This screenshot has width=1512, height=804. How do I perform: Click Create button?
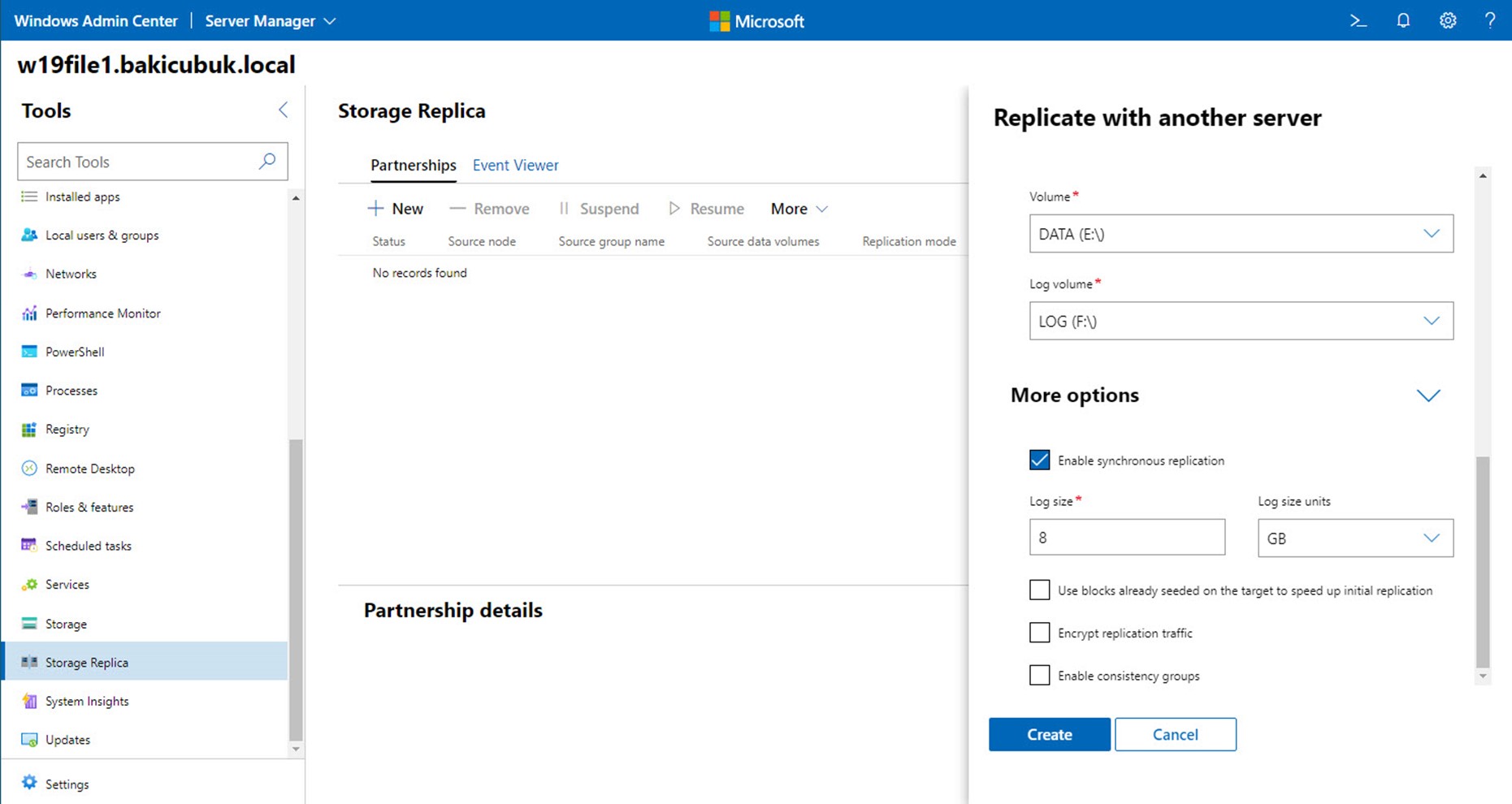tap(1050, 734)
